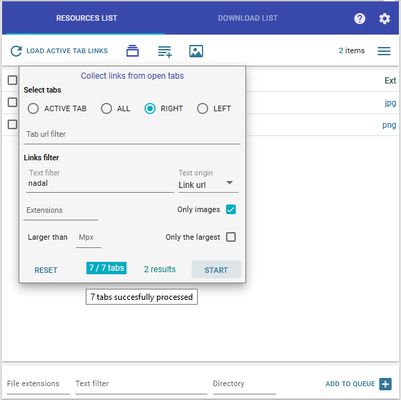Click Load Active Tab Links
The image size is (401, 400).
pyautogui.click(x=67, y=51)
